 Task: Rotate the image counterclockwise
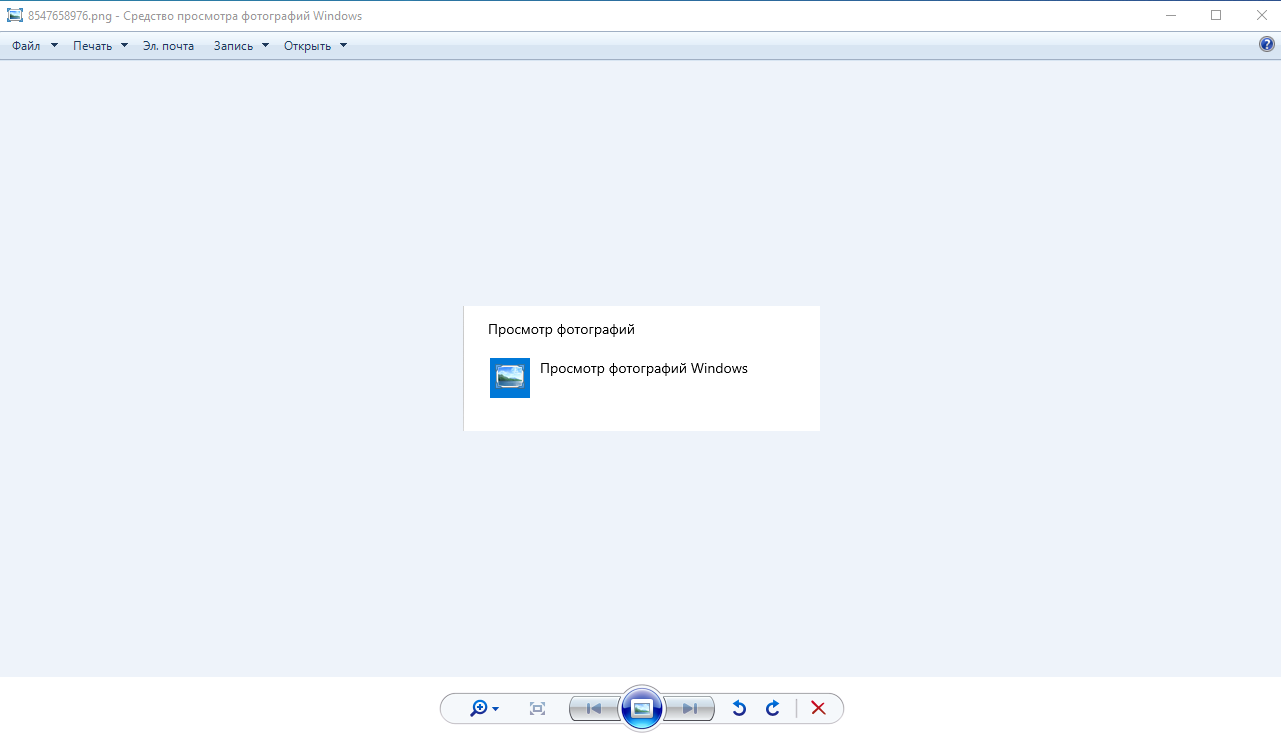click(x=739, y=708)
